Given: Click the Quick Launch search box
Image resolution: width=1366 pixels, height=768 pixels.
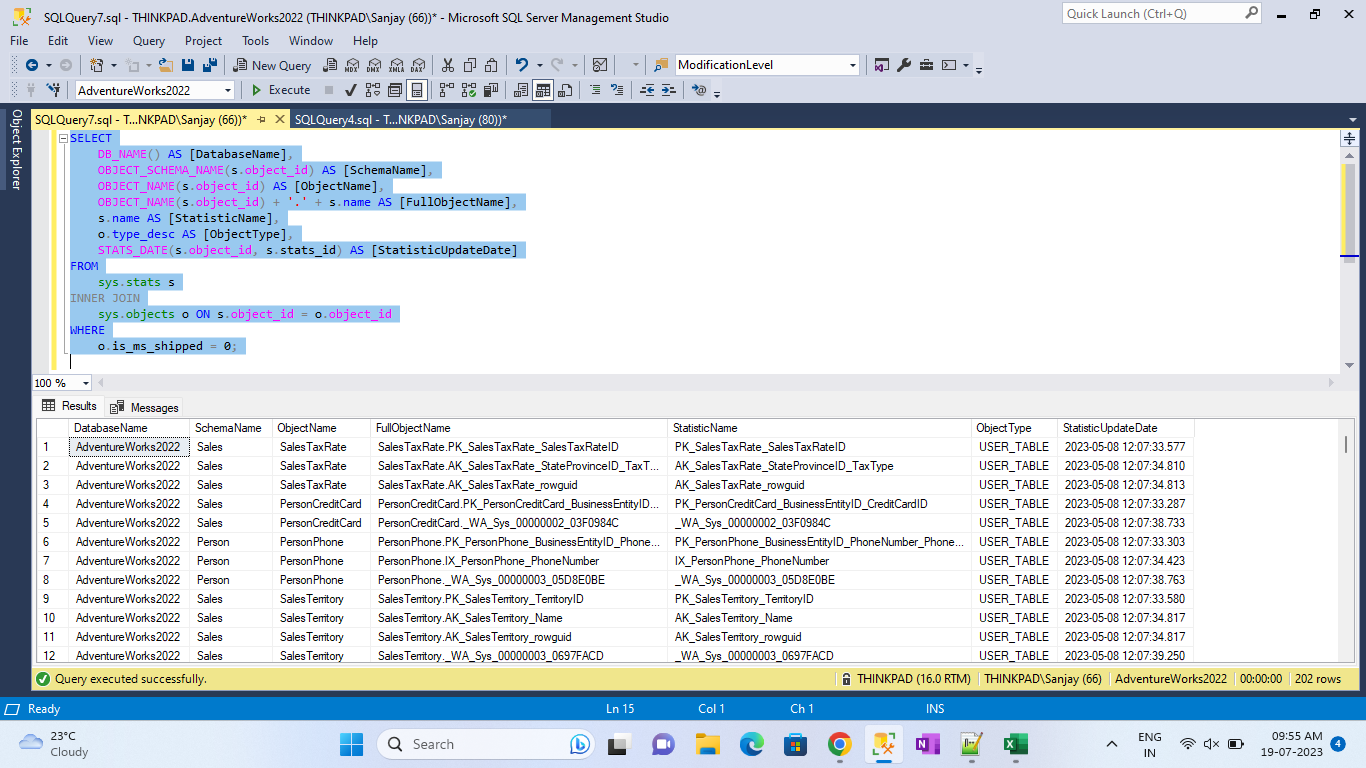Looking at the screenshot, I should [x=1161, y=14].
